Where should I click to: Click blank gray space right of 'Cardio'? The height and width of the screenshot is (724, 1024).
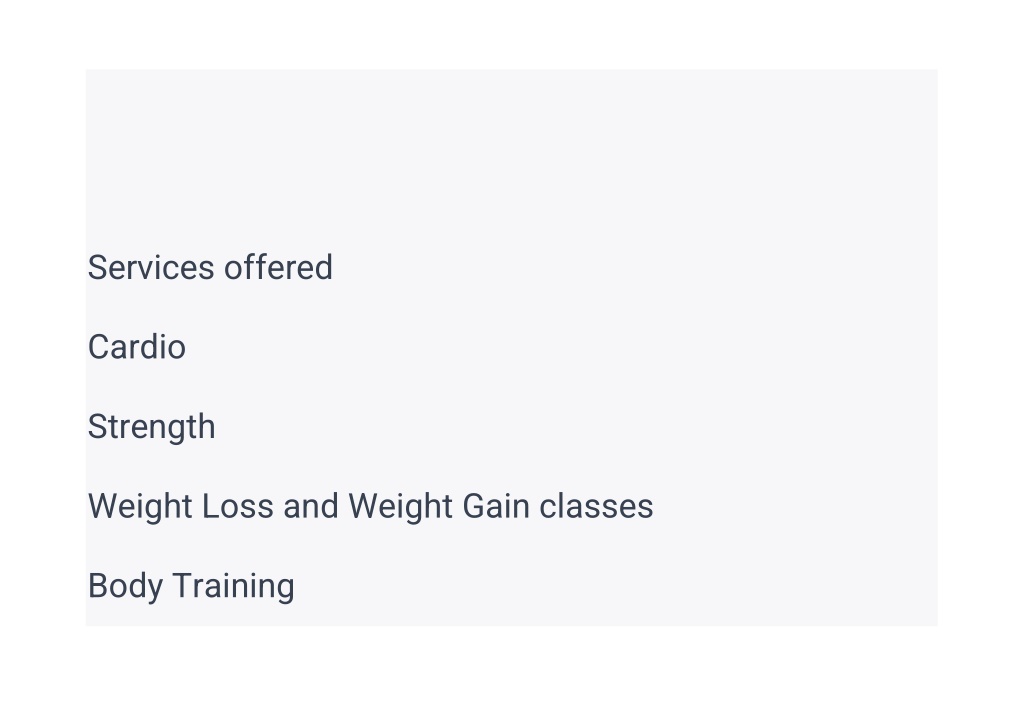(562, 347)
